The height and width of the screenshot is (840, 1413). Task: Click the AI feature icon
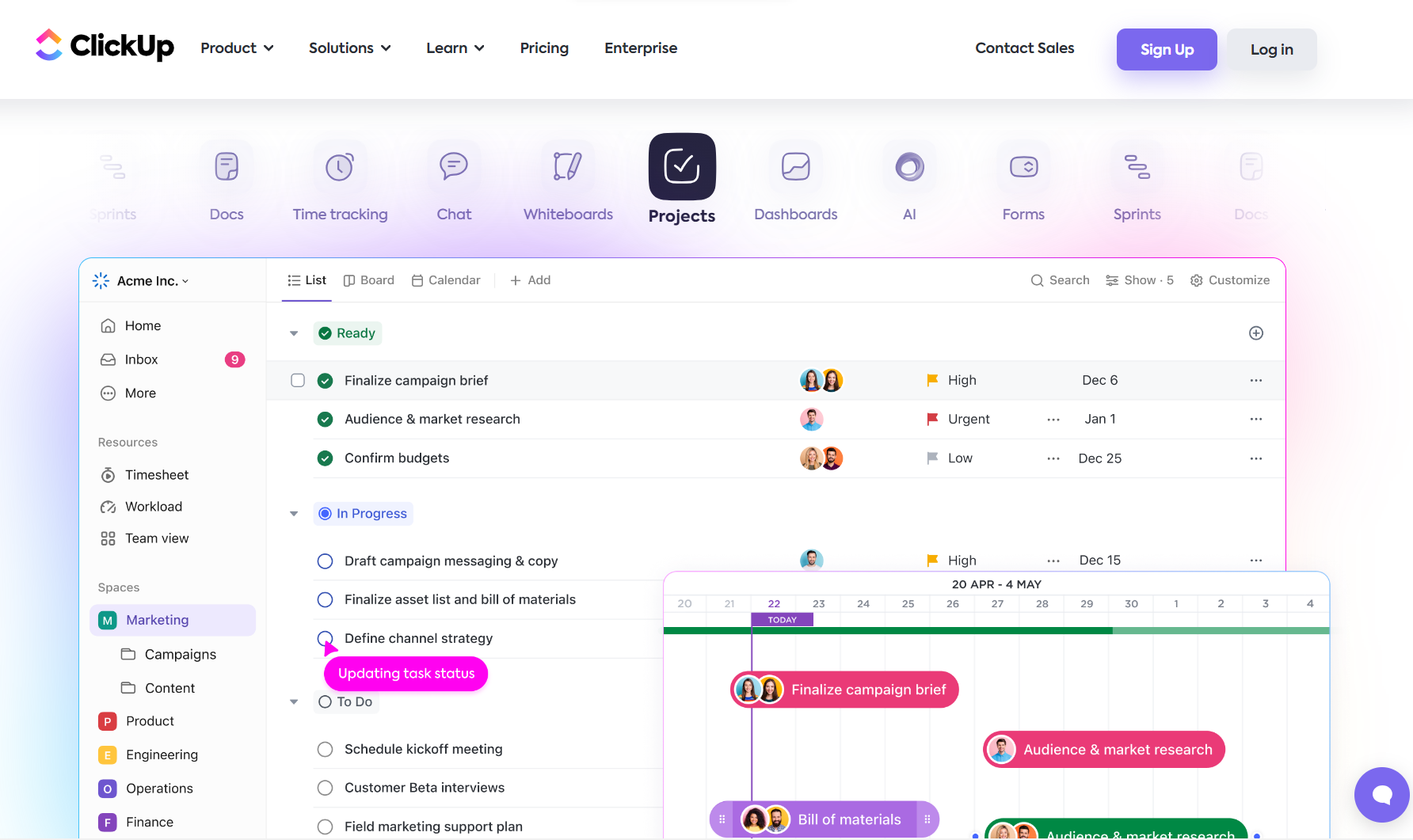tap(909, 167)
